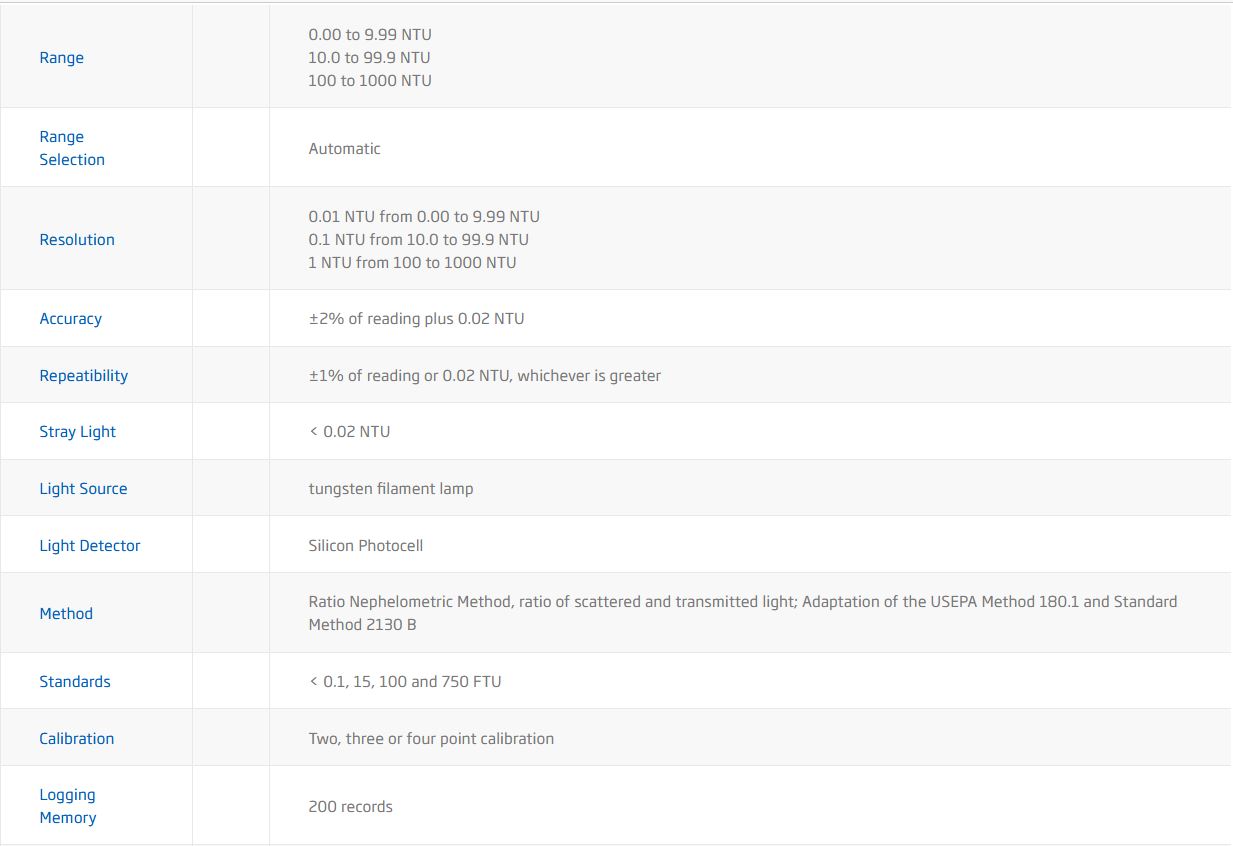1233x846 pixels.
Task: Click 'Two, three or four point calibration'
Action: pyautogui.click(x=431, y=739)
